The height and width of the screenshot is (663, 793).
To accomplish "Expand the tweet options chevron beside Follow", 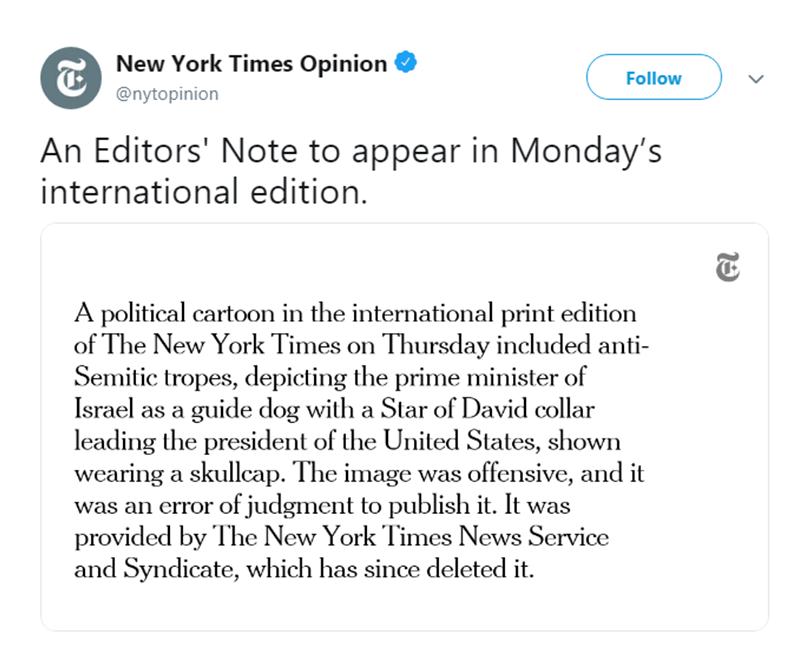I will (x=756, y=79).
